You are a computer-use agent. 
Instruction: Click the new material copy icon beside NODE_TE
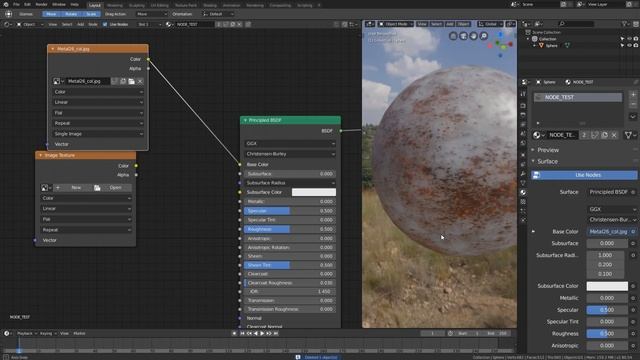pyautogui.click(x=604, y=135)
